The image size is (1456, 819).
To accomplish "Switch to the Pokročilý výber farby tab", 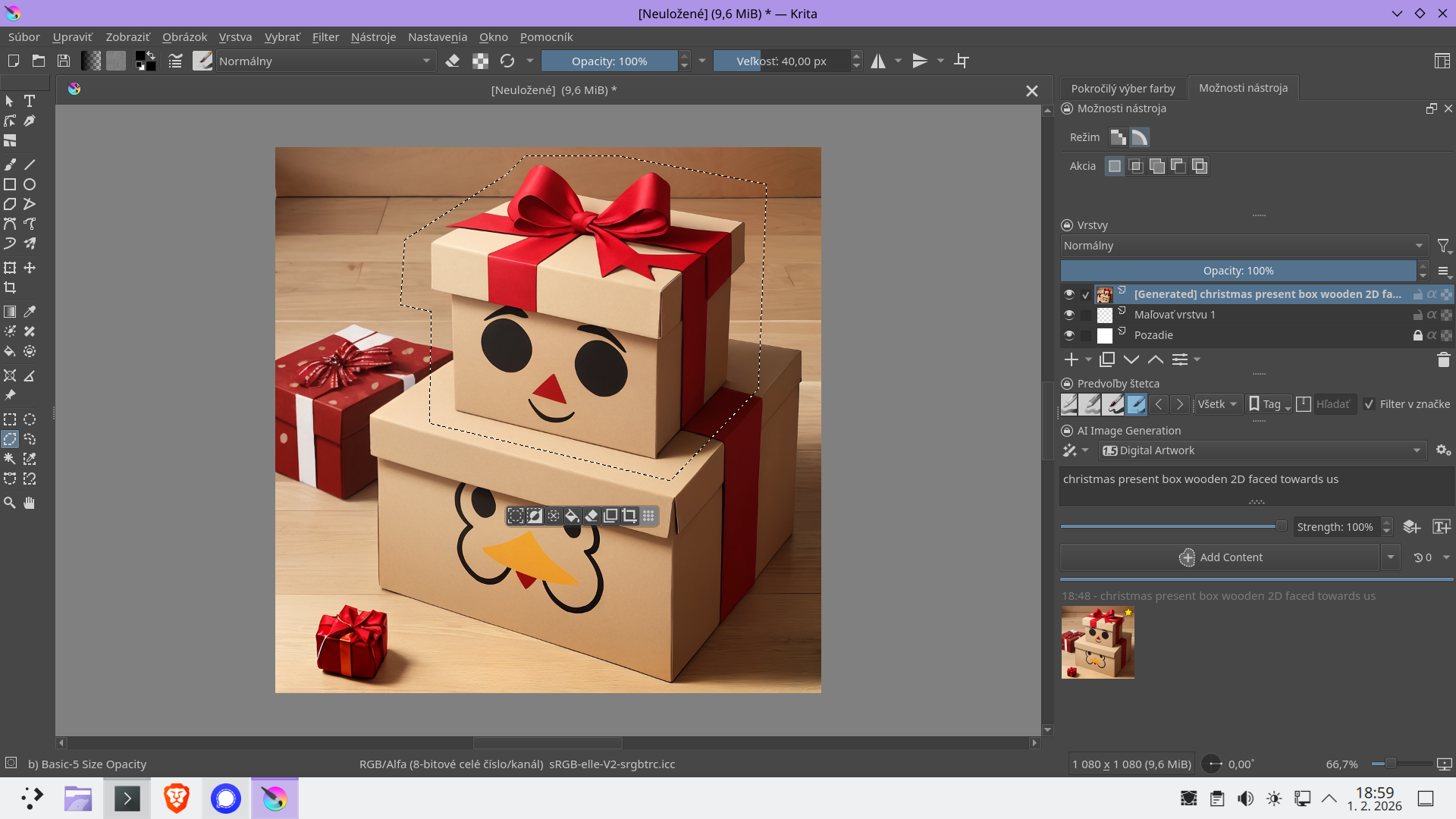I will point(1123,88).
